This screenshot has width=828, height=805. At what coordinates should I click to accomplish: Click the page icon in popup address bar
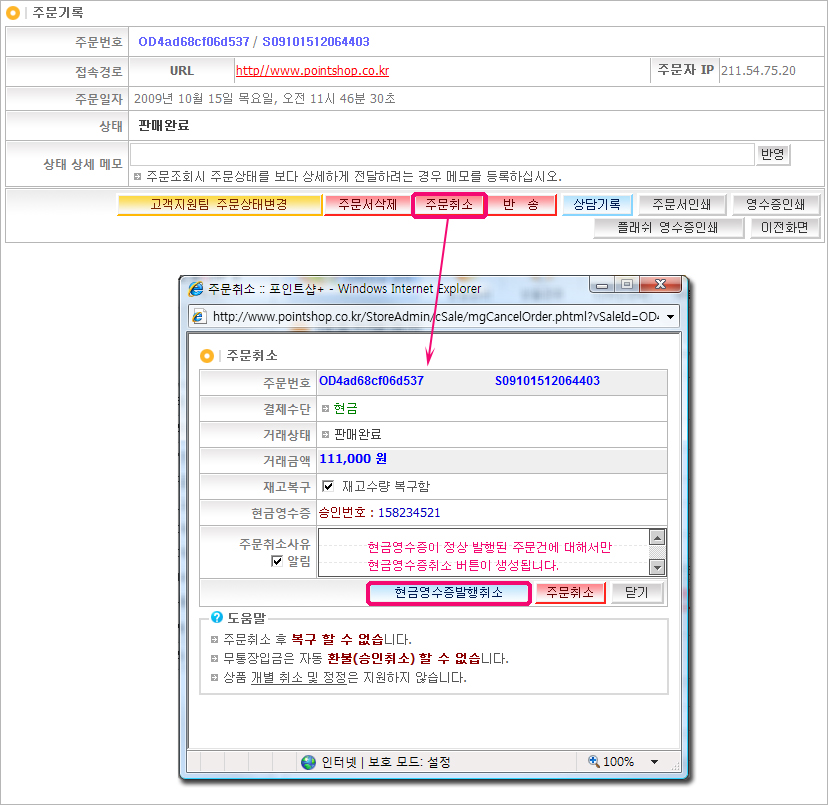pos(199,316)
